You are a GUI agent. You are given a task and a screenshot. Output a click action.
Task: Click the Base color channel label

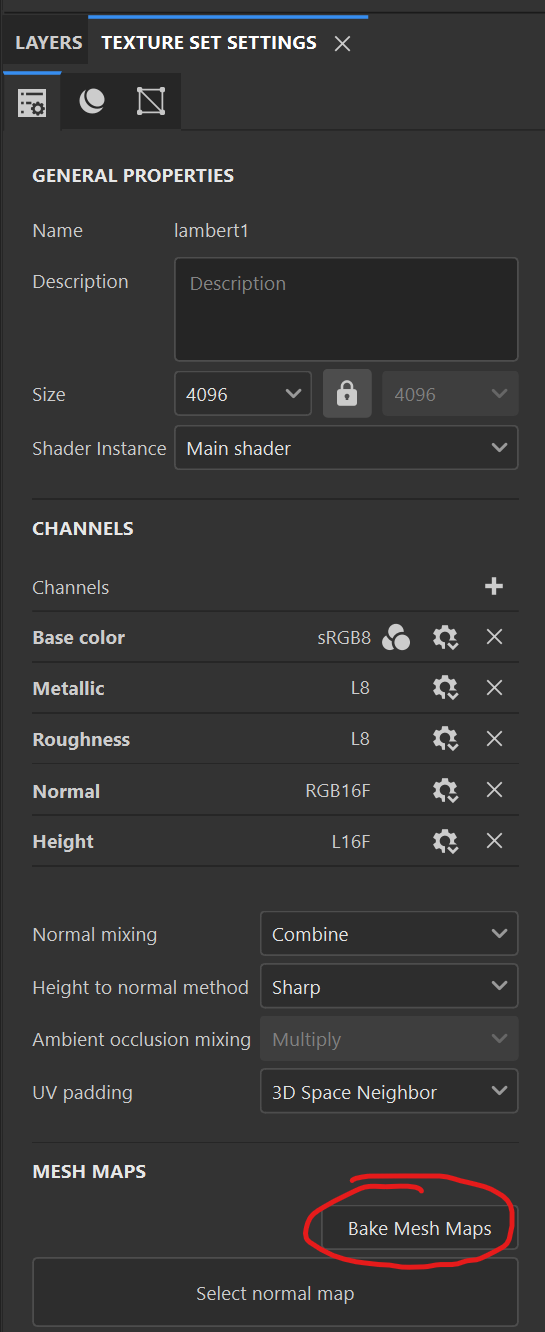tap(79, 637)
